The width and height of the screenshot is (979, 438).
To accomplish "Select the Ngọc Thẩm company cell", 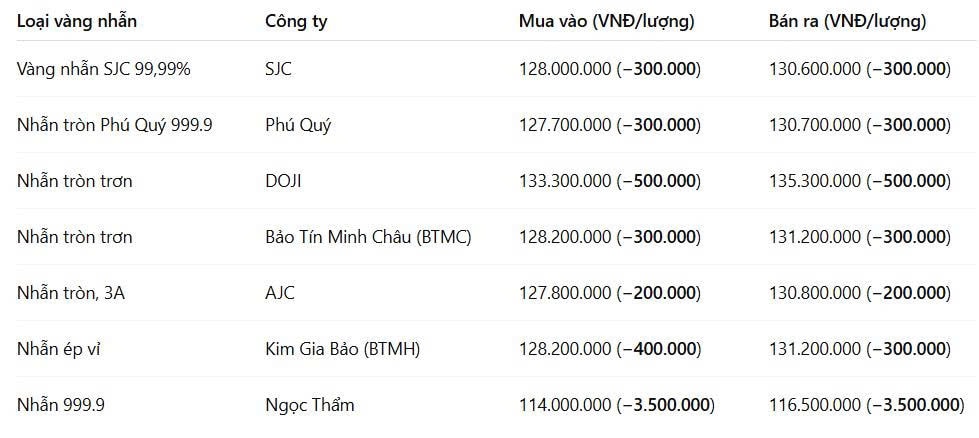I will click(x=310, y=406).
